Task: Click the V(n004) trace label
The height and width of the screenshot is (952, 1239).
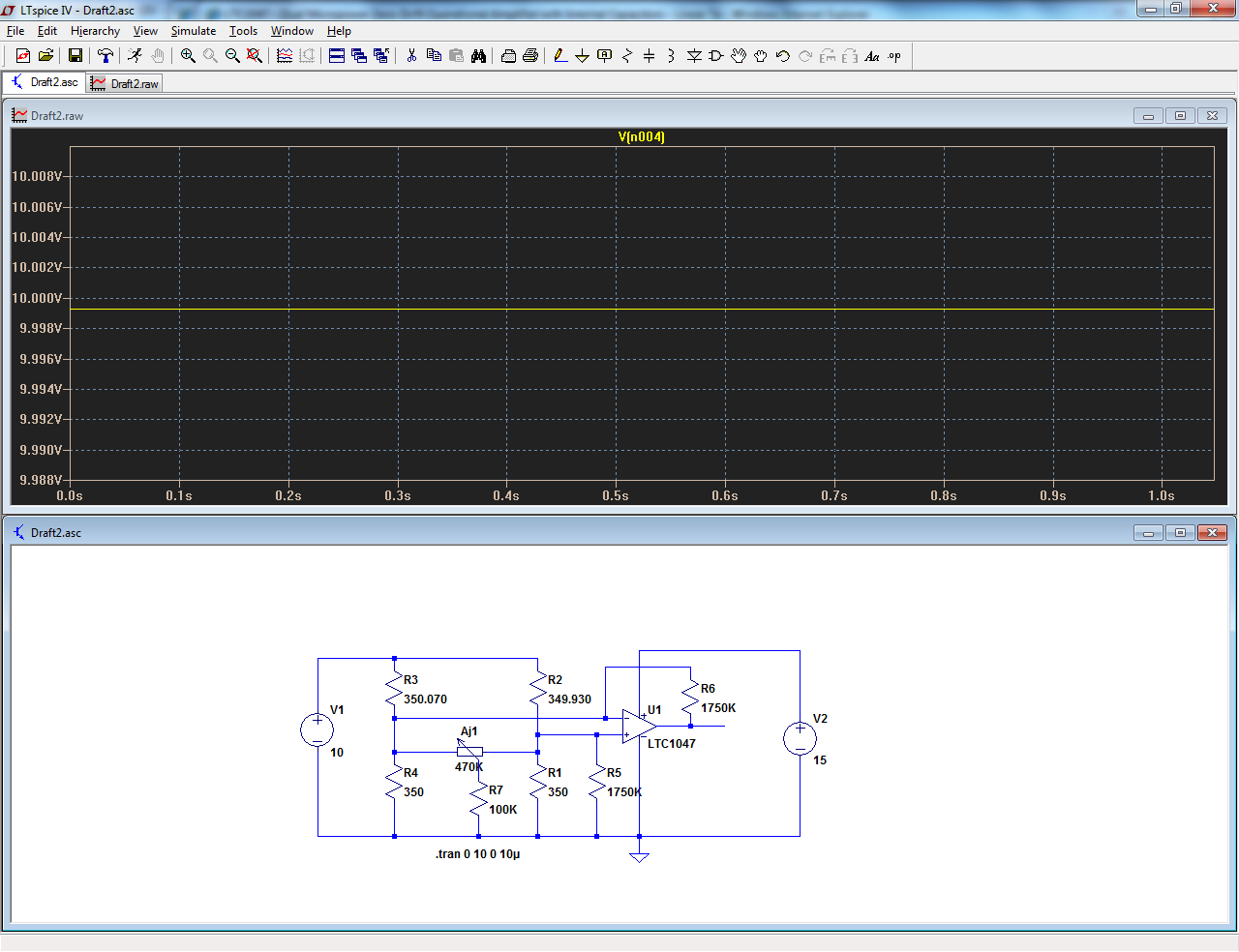Action: tap(641, 137)
